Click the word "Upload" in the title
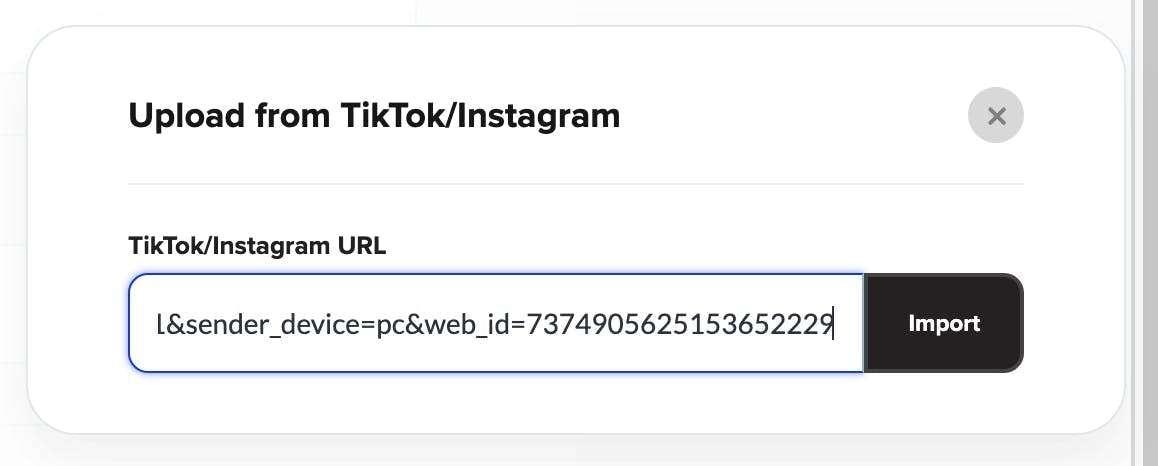This screenshot has width=1158, height=466. 187,117
